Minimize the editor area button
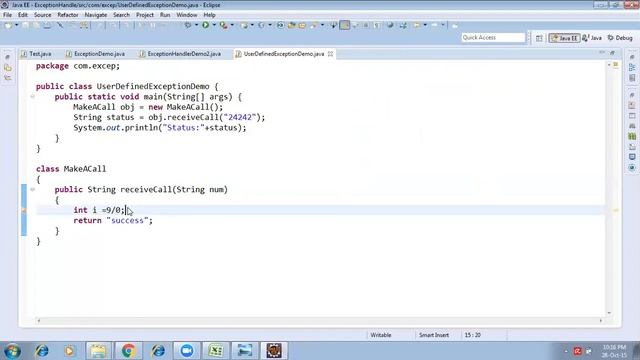This screenshot has width=640, height=360. 602,53
